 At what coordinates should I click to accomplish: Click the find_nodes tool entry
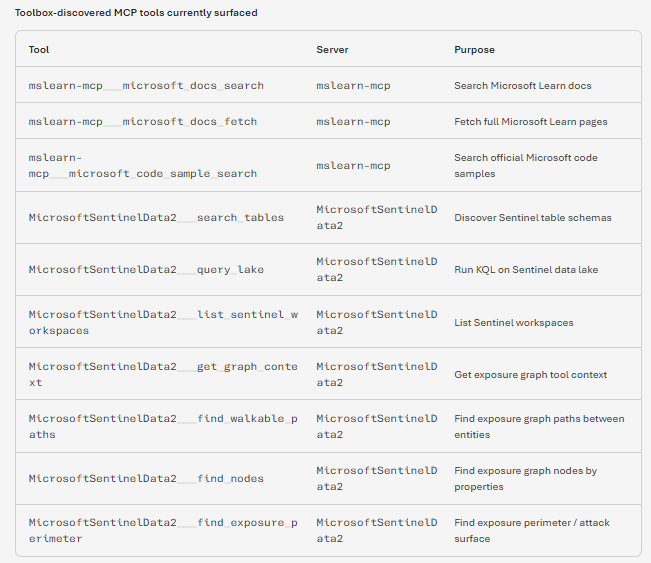pos(146,478)
